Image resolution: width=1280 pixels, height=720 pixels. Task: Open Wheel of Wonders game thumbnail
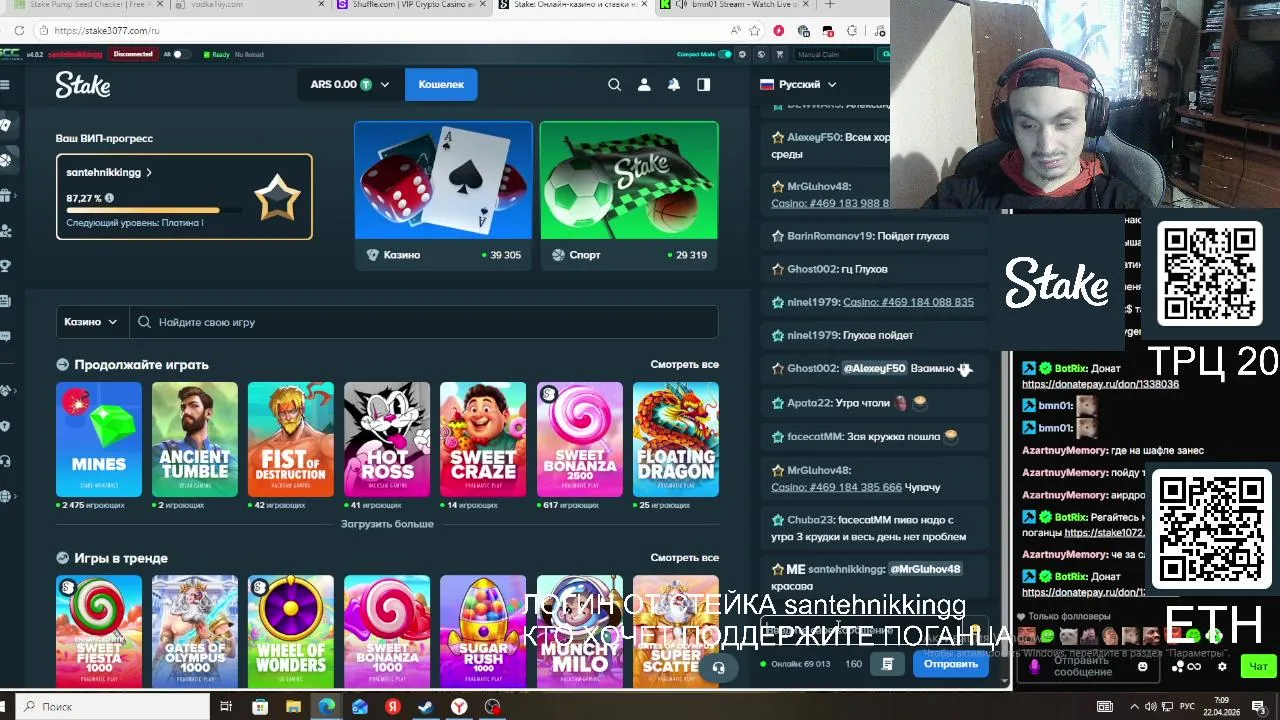click(291, 631)
